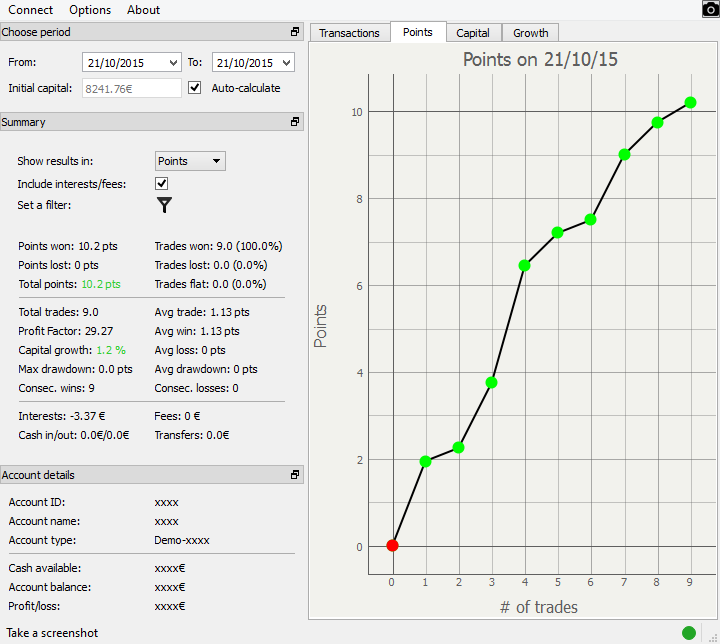Click the 'Max drawdown: 0.0 pts' text

click(x=75, y=369)
